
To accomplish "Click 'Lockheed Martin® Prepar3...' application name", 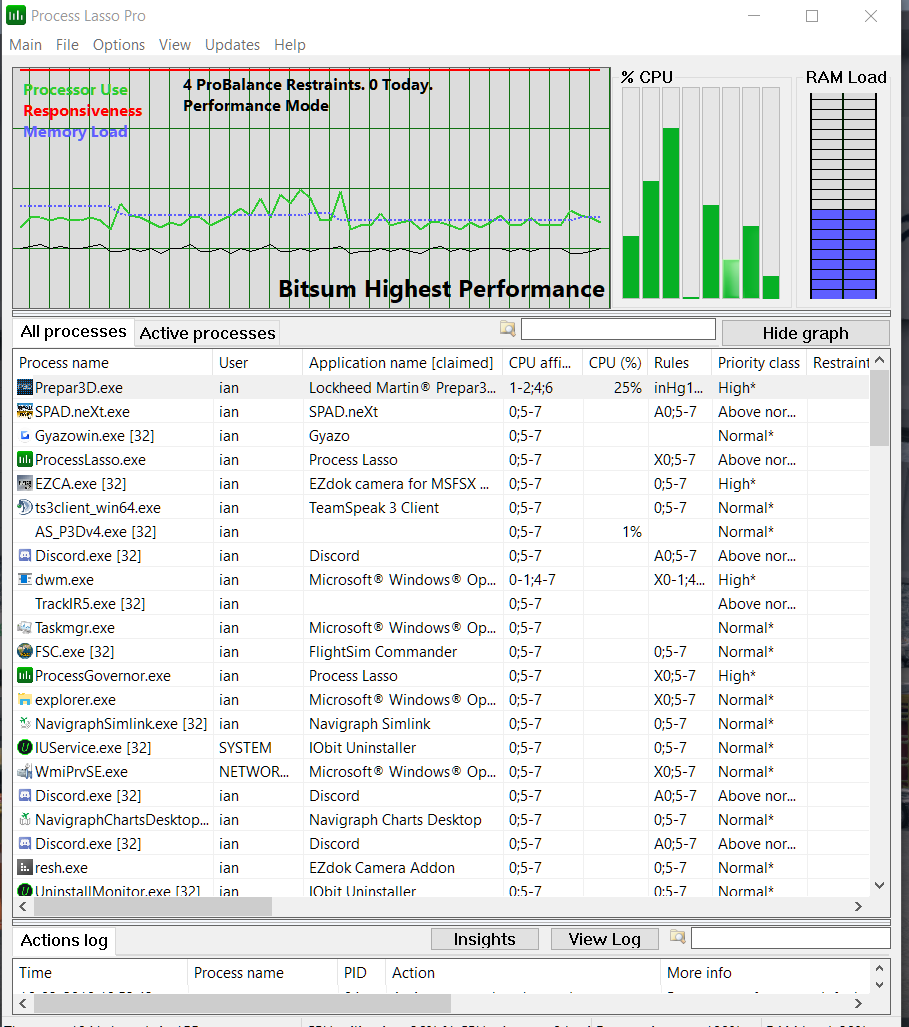I will (x=402, y=388).
